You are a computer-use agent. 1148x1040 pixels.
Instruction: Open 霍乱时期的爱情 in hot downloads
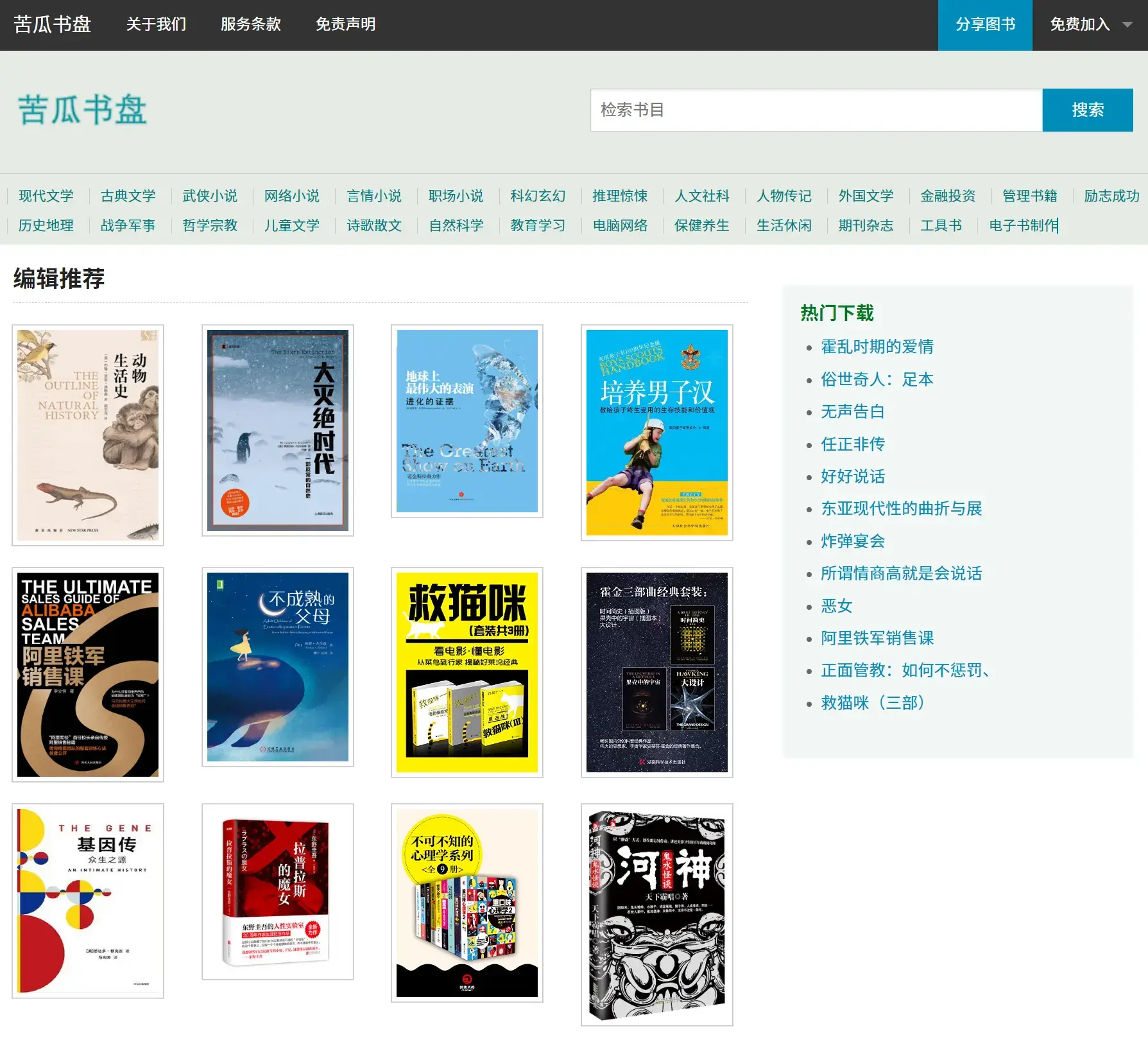pyautogui.click(x=877, y=347)
